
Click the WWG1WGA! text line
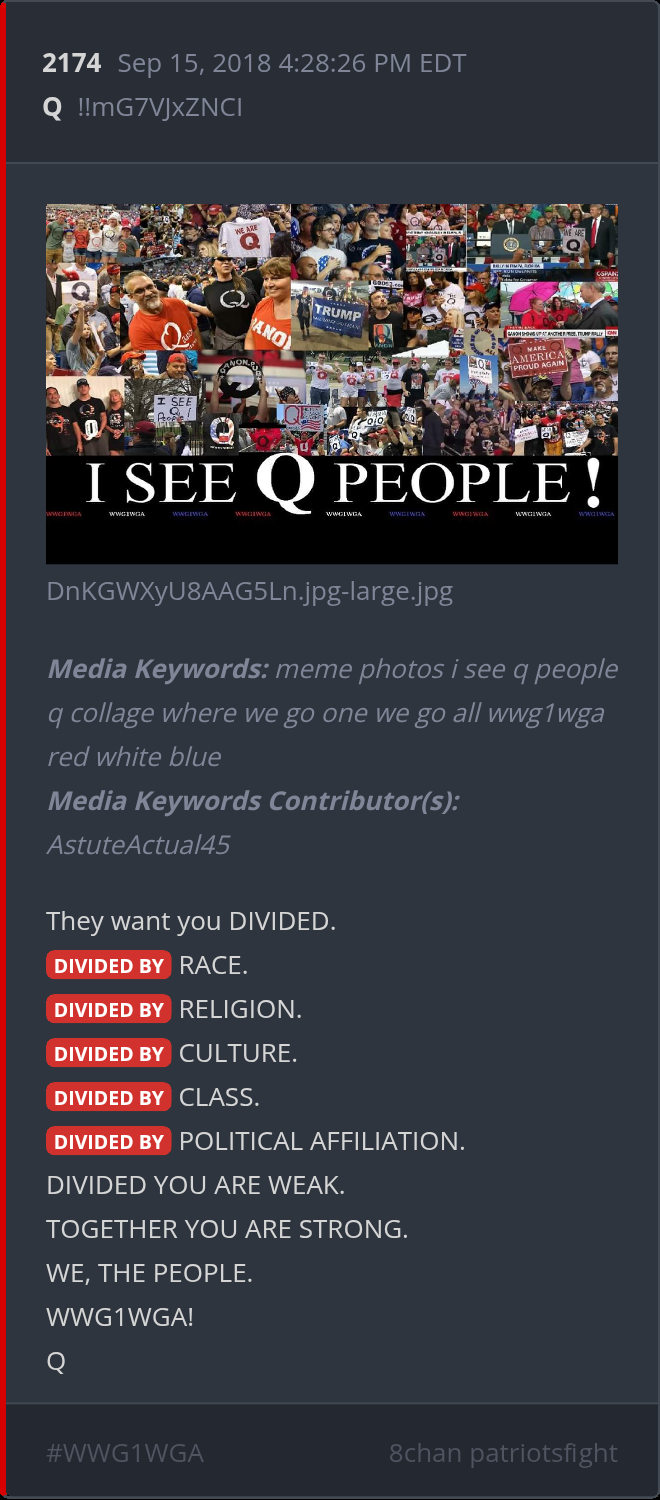coord(120,1318)
